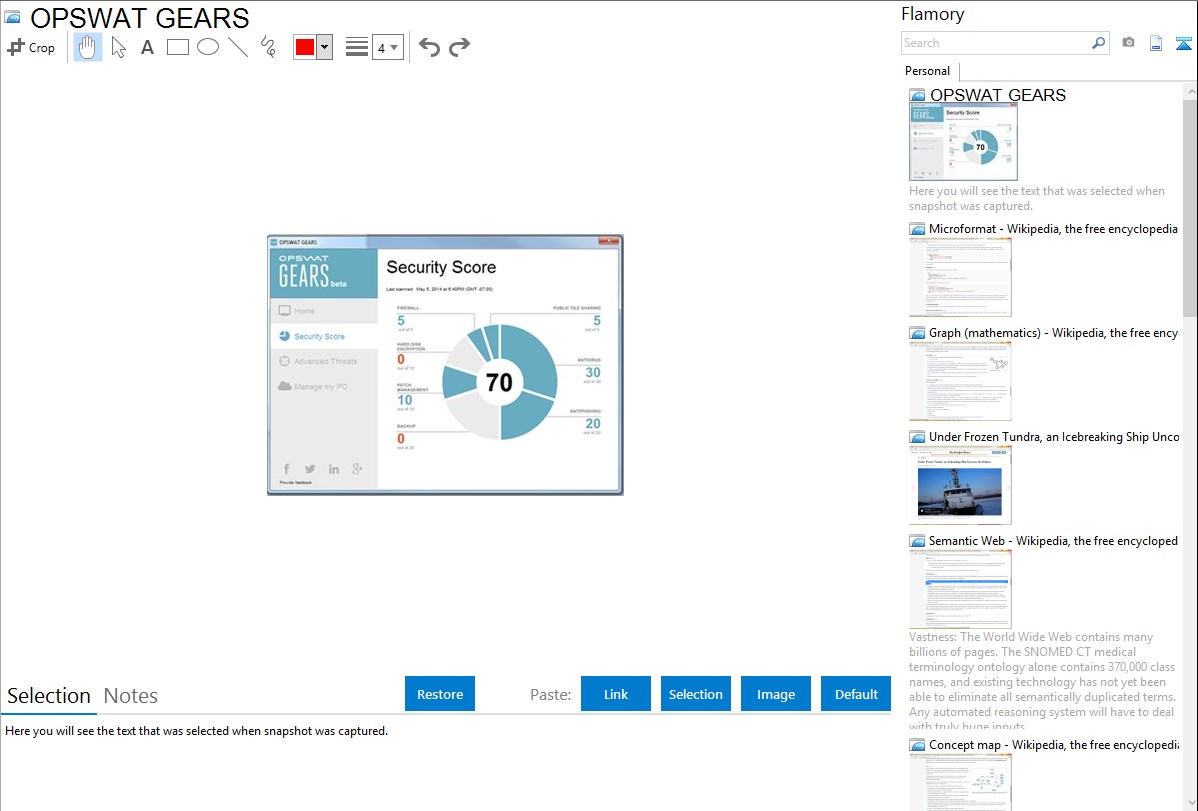Click sidebar scrollbar down arrow
The width and height of the screenshot is (1198, 811).
tap(1190, 803)
